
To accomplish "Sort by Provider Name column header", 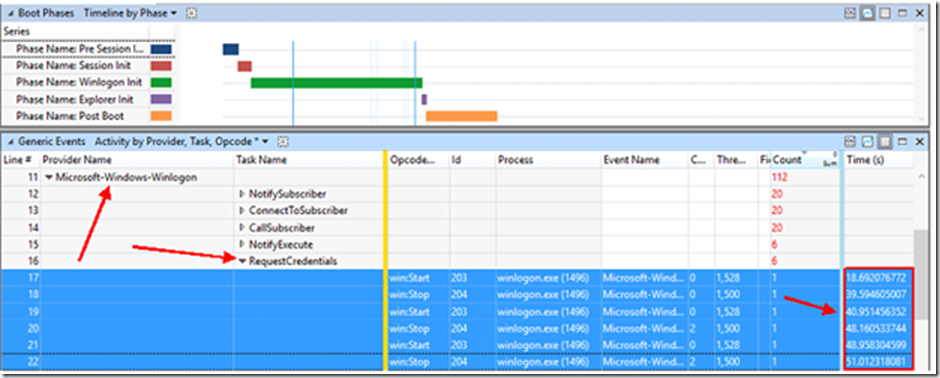I will coord(76,160).
